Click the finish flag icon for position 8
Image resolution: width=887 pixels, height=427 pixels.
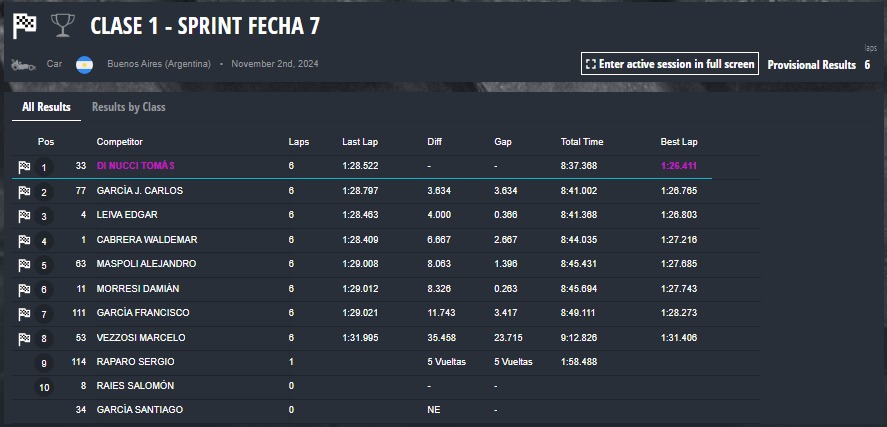[24, 339]
